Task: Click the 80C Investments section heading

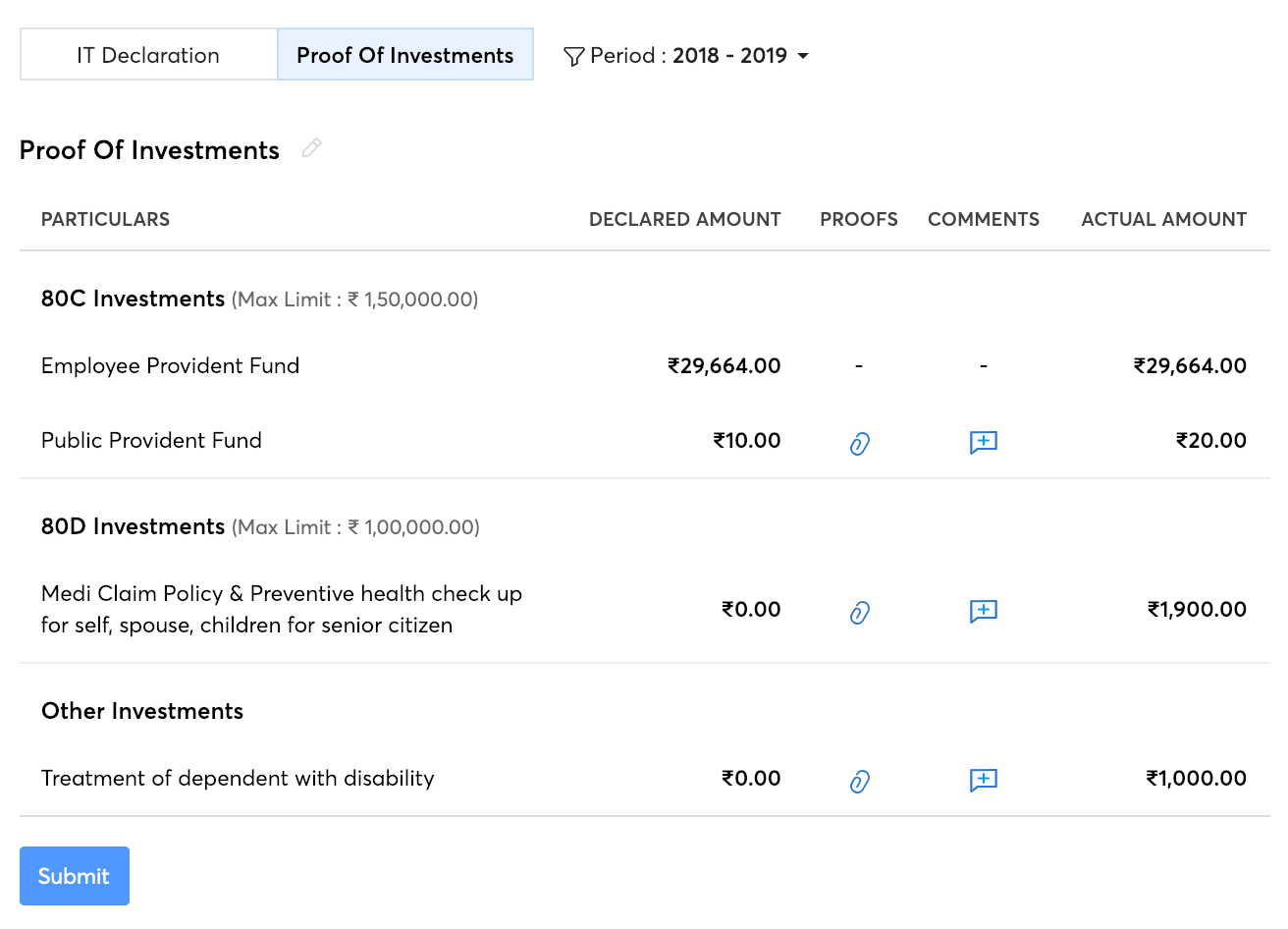Action: pyautogui.click(x=133, y=300)
